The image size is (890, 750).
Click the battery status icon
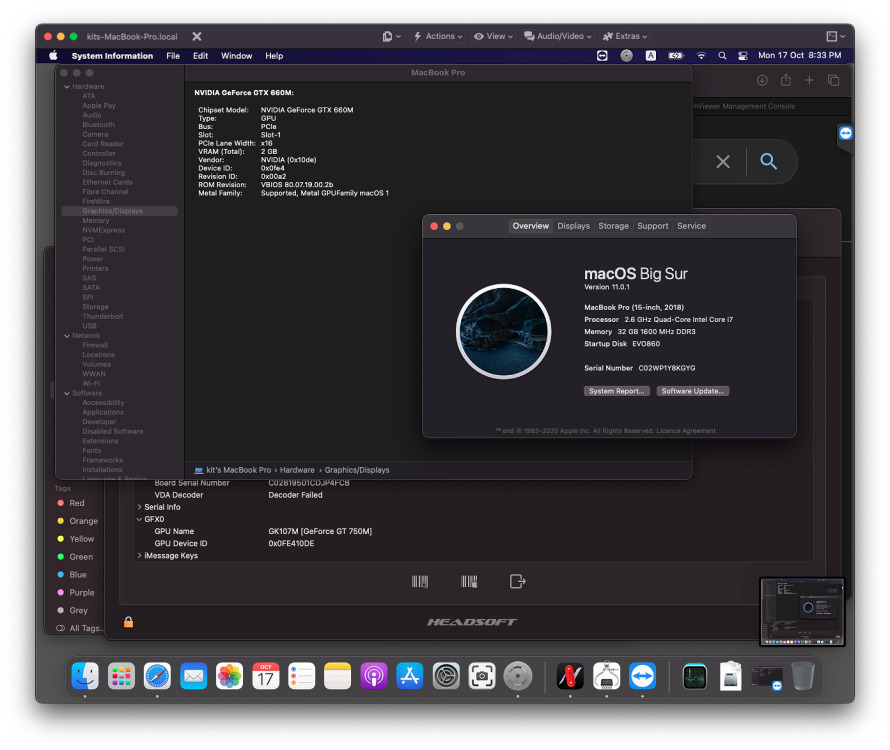pos(675,56)
